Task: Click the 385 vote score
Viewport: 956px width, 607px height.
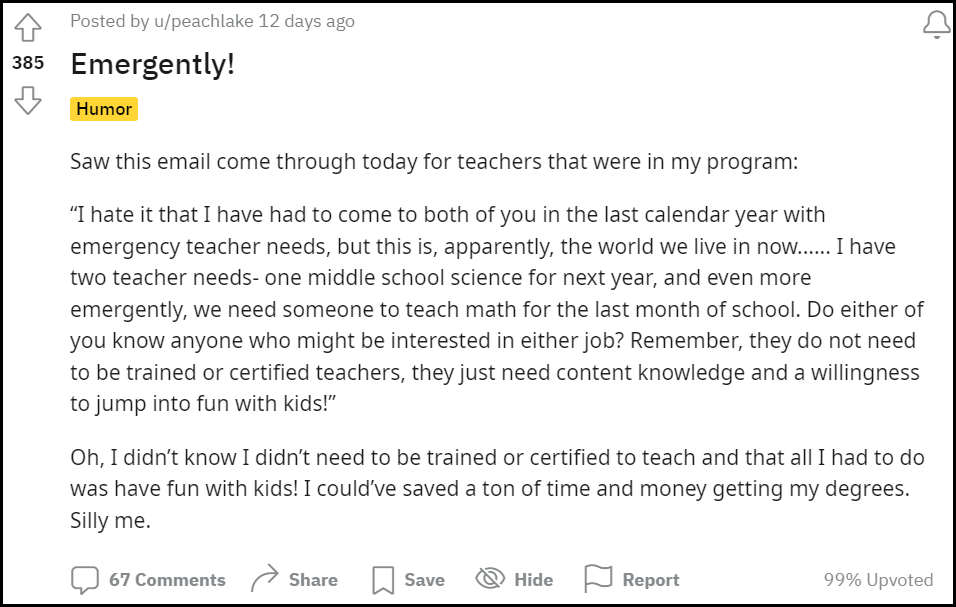Action: pos(28,63)
